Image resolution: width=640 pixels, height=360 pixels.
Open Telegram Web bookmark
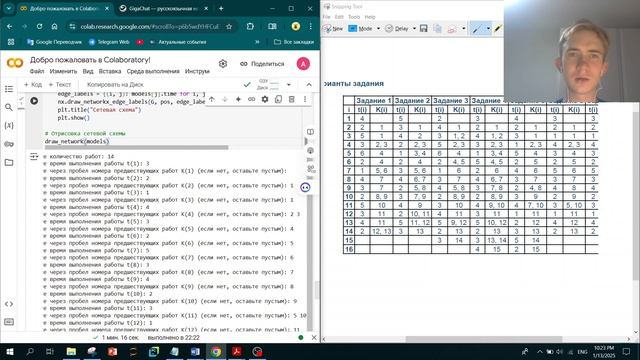tap(109, 42)
